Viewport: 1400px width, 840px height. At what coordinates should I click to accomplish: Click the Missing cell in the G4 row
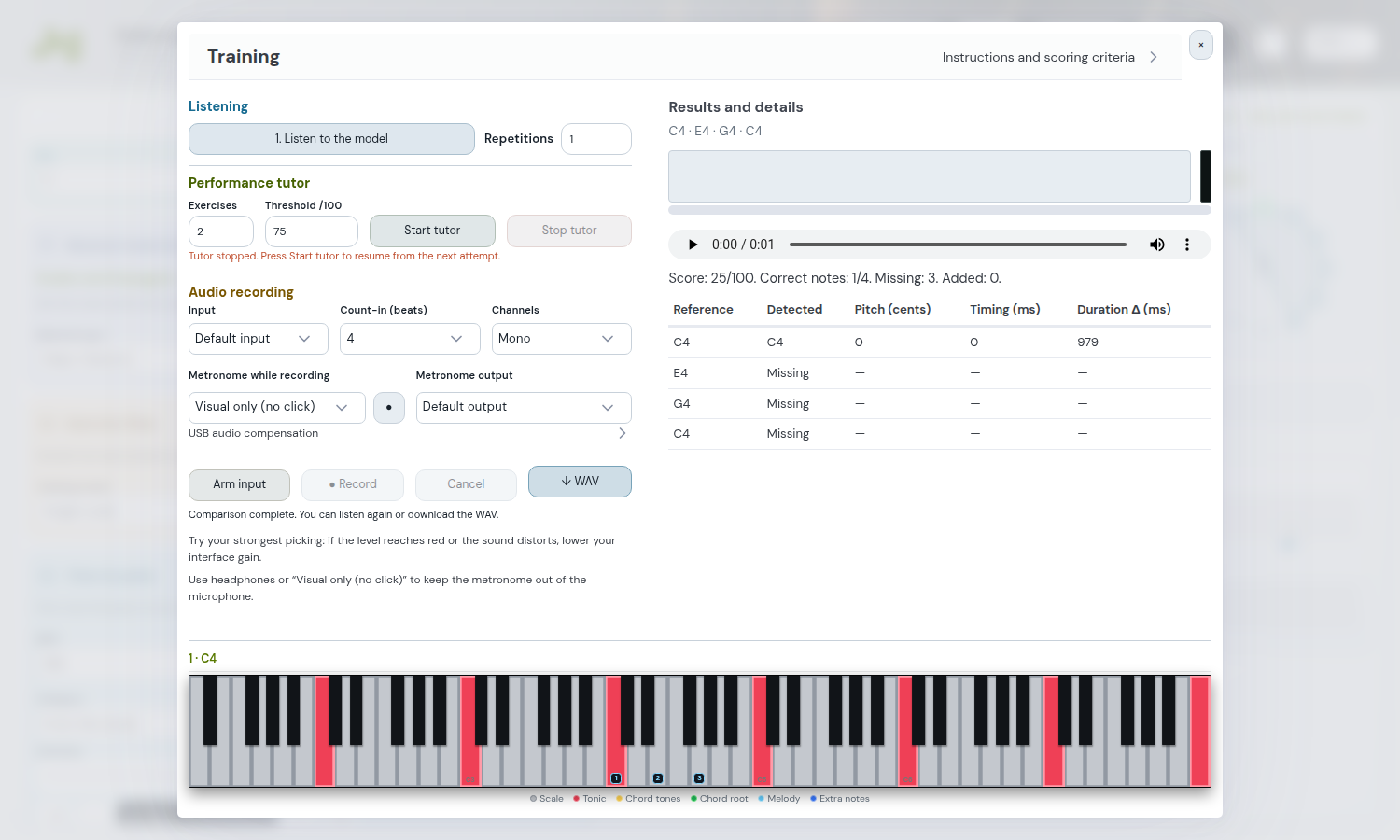(x=788, y=404)
